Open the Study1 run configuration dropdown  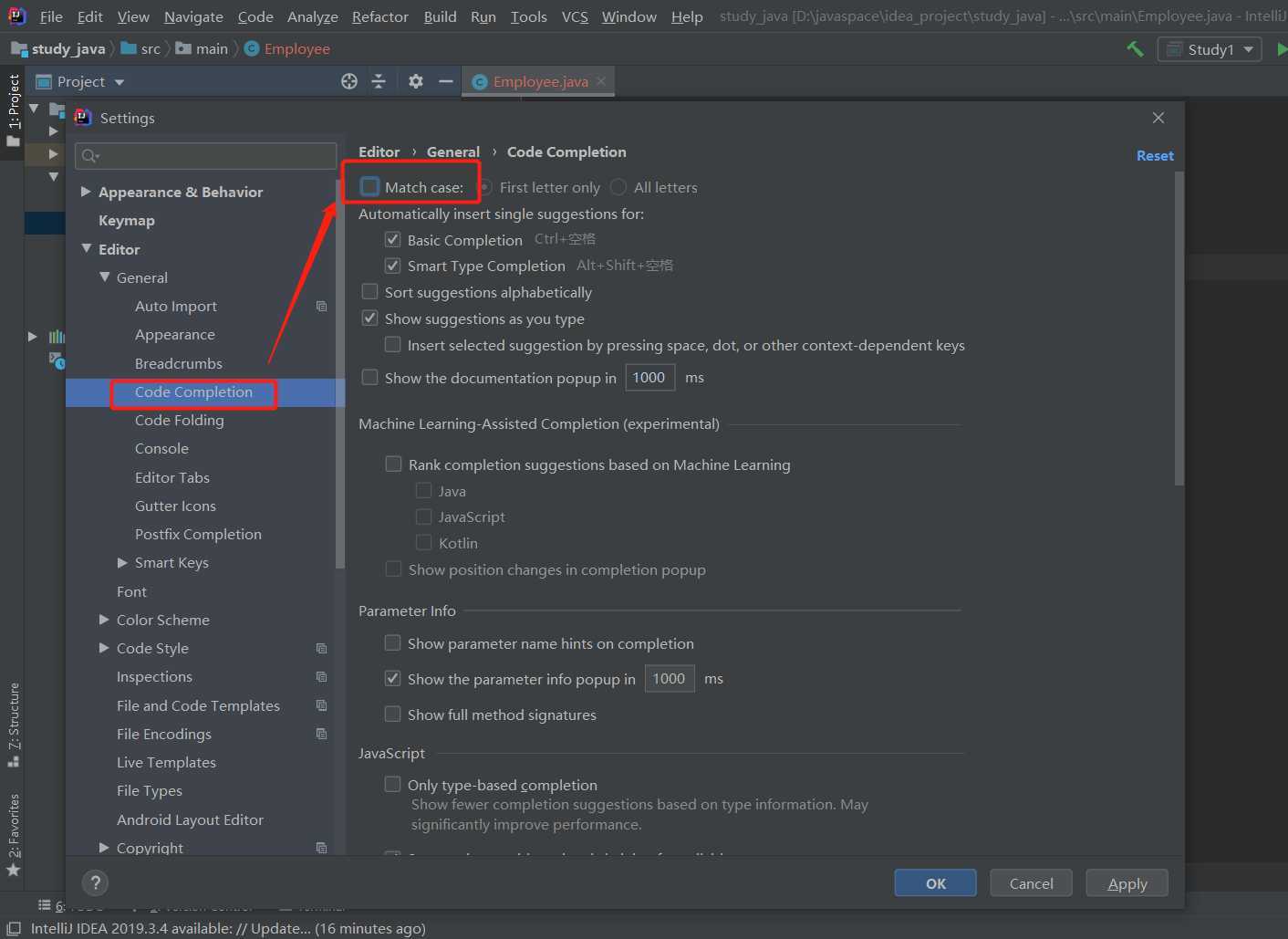(x=1210, y=49)
